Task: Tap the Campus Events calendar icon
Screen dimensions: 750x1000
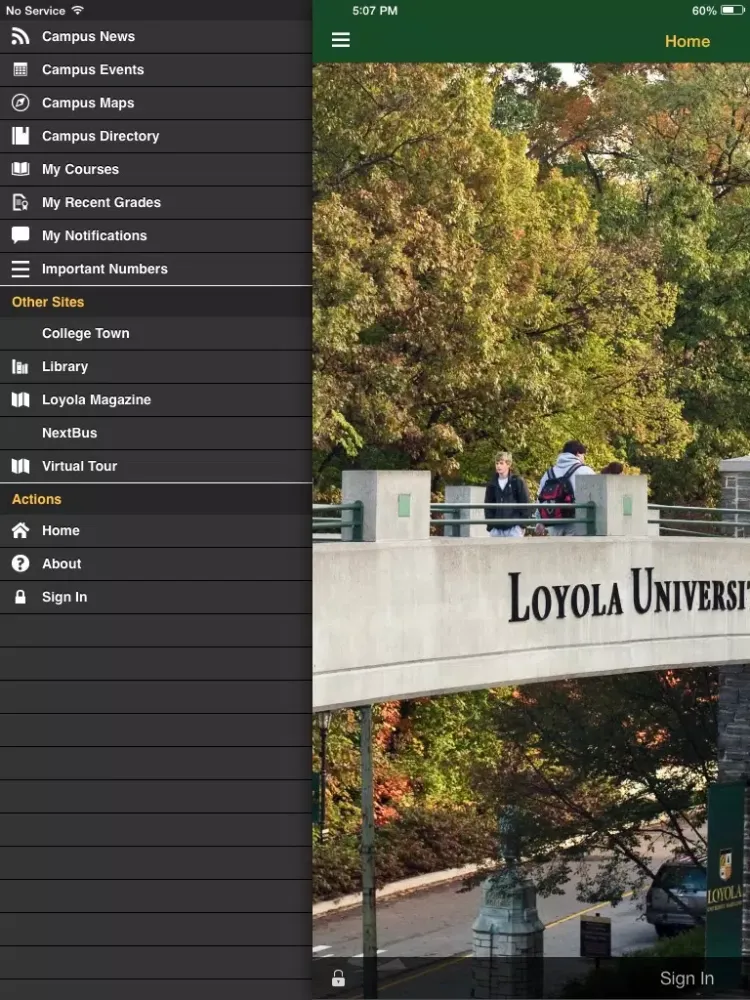Action: point(20,70)
